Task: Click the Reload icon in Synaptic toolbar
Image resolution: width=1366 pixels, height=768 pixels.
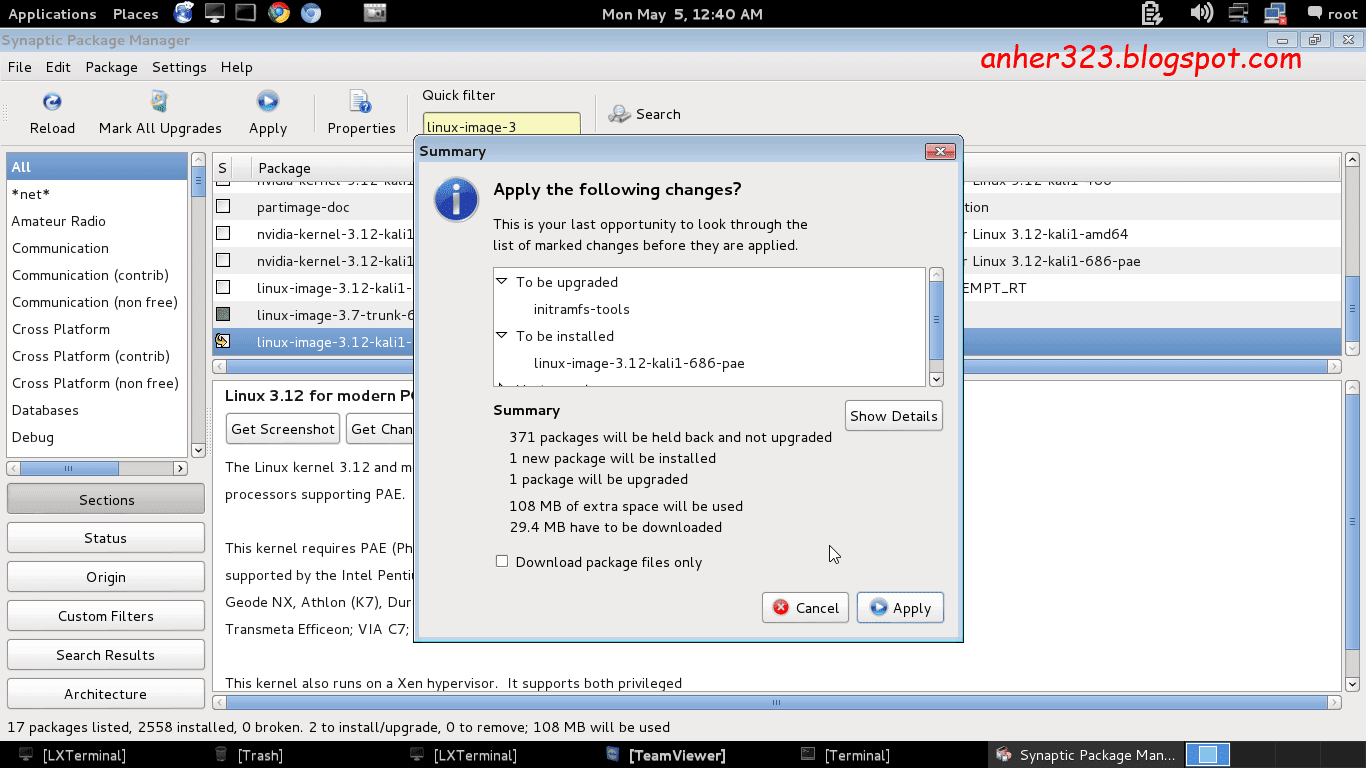Action: pos(52,101)
